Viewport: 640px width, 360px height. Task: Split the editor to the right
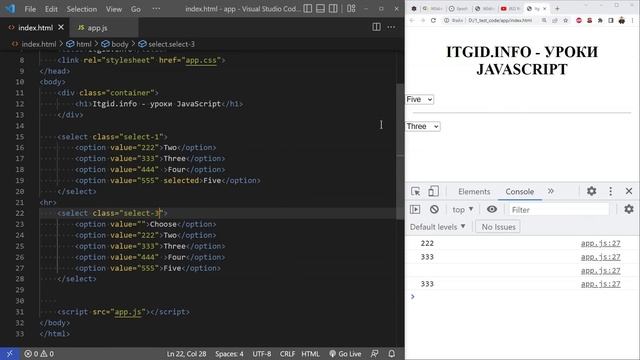(376, 27)
